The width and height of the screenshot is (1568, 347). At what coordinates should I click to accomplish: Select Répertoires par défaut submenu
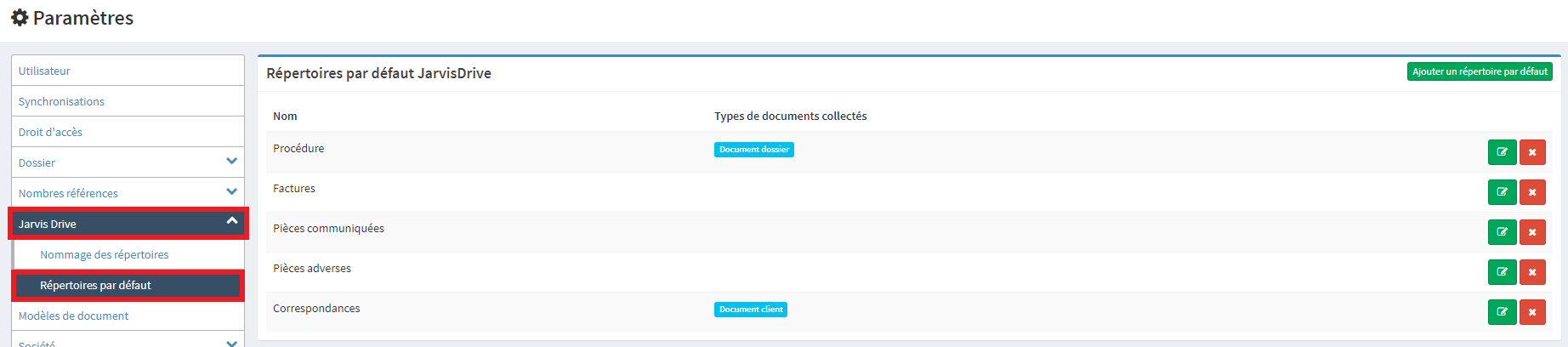coord(128,286)
